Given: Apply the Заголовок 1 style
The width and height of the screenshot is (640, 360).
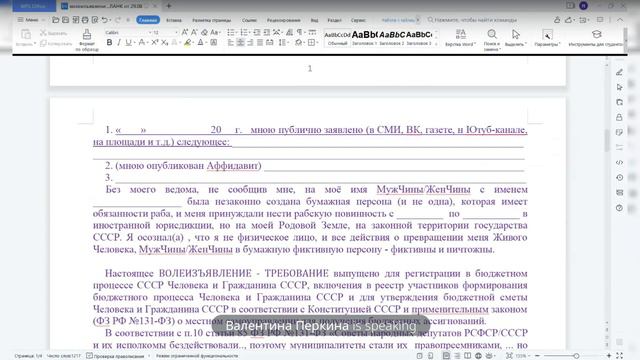Looking at the screenshot, I should coord(364,38).
